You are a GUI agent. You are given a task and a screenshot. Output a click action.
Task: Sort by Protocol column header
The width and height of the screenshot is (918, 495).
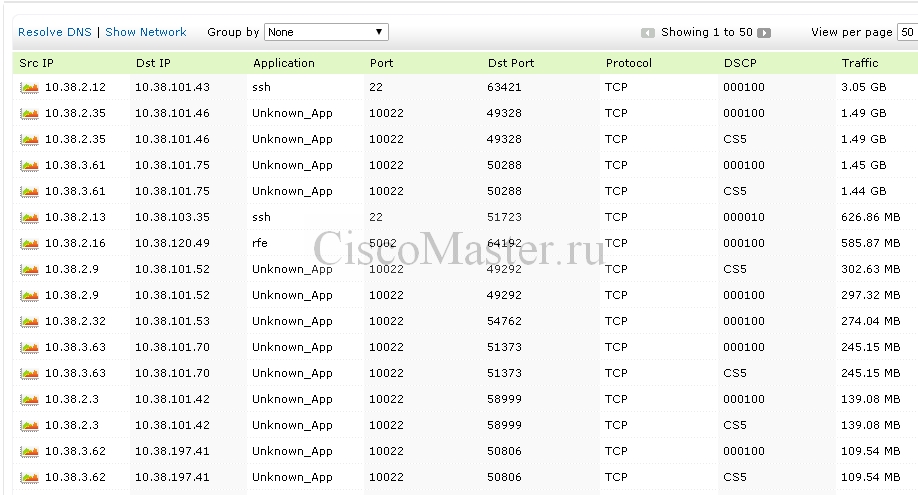628,63
